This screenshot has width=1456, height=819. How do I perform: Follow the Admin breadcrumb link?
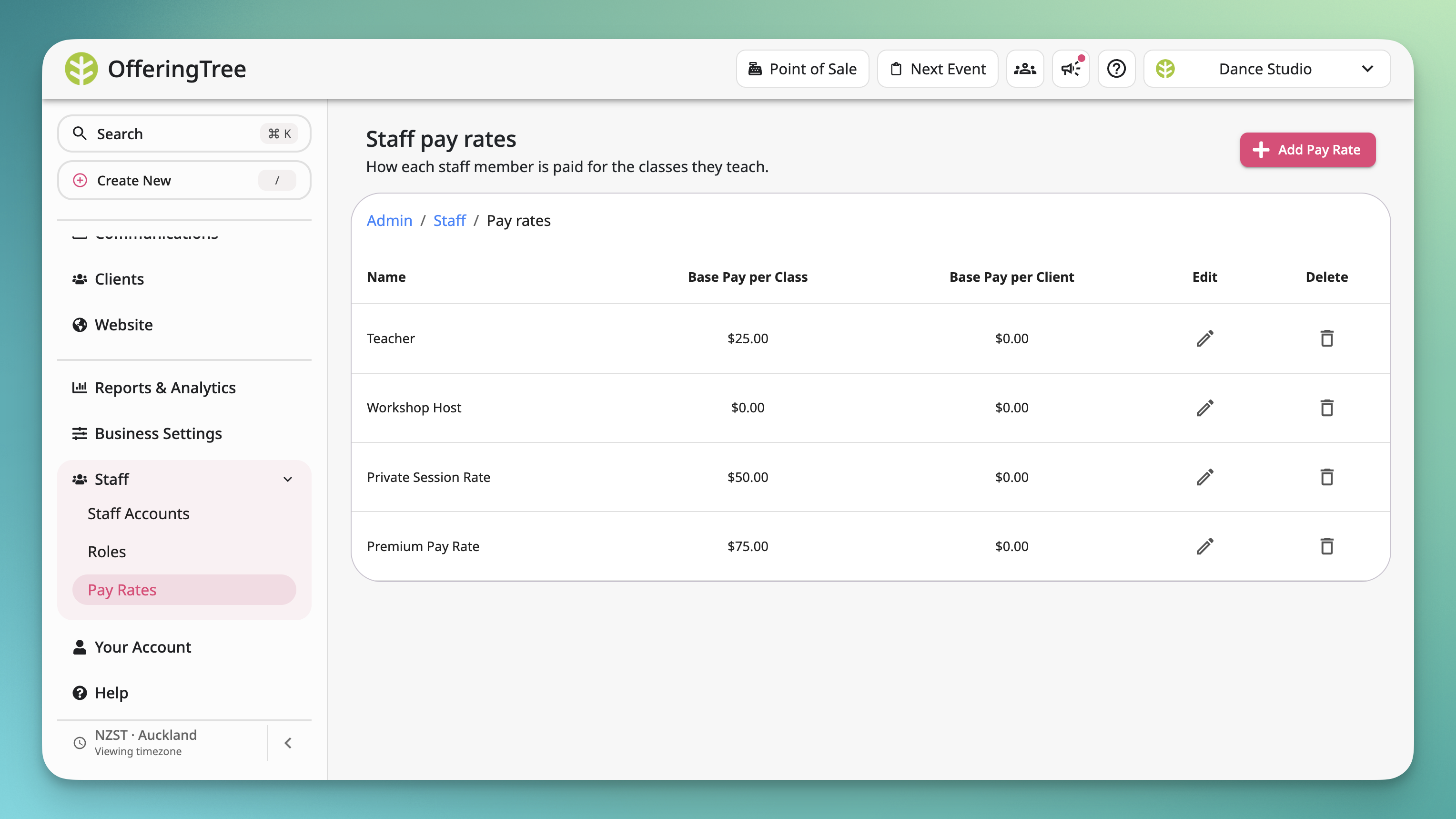click(x=389, y=221)
